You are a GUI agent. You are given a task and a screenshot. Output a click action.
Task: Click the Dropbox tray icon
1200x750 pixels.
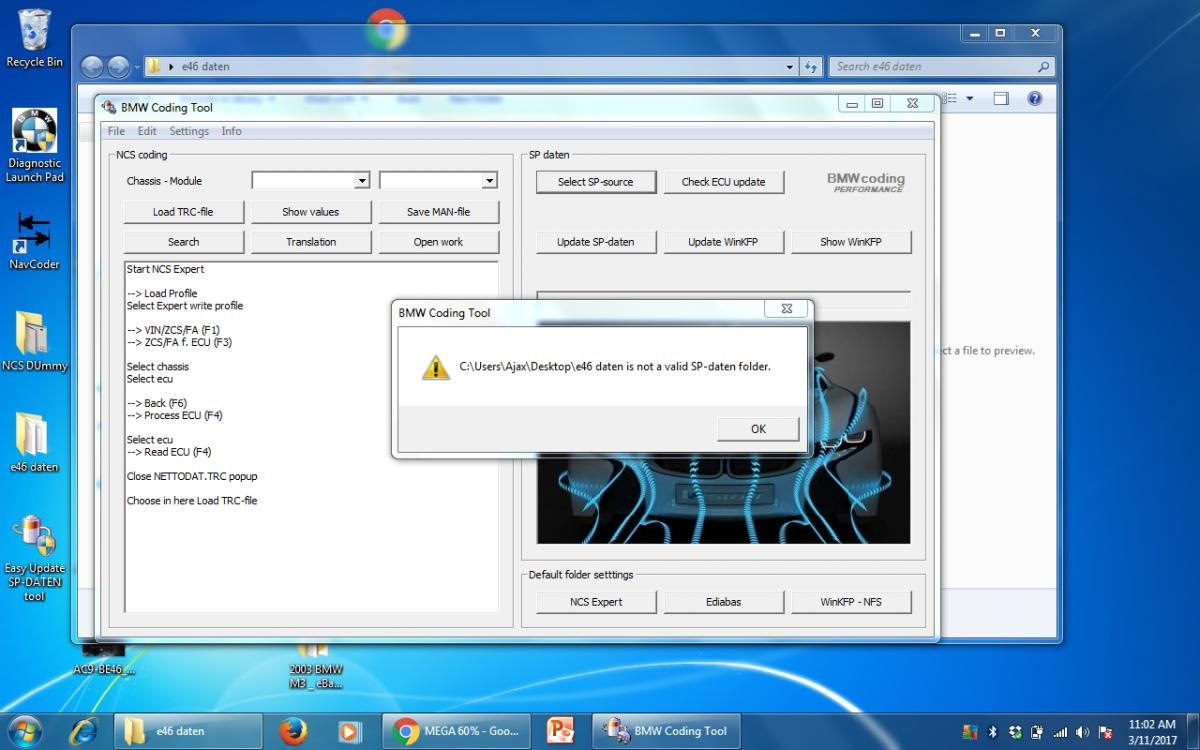[1015, 732]
